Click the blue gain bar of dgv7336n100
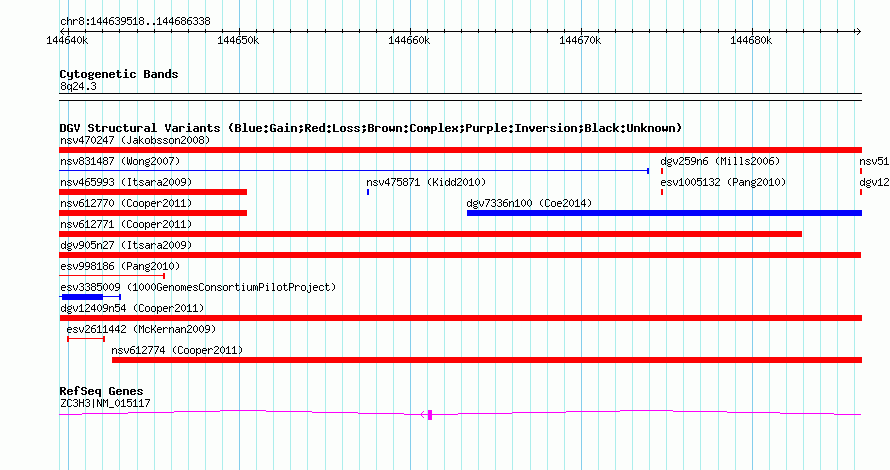This screenshot has width=890, height=470. 664,213
